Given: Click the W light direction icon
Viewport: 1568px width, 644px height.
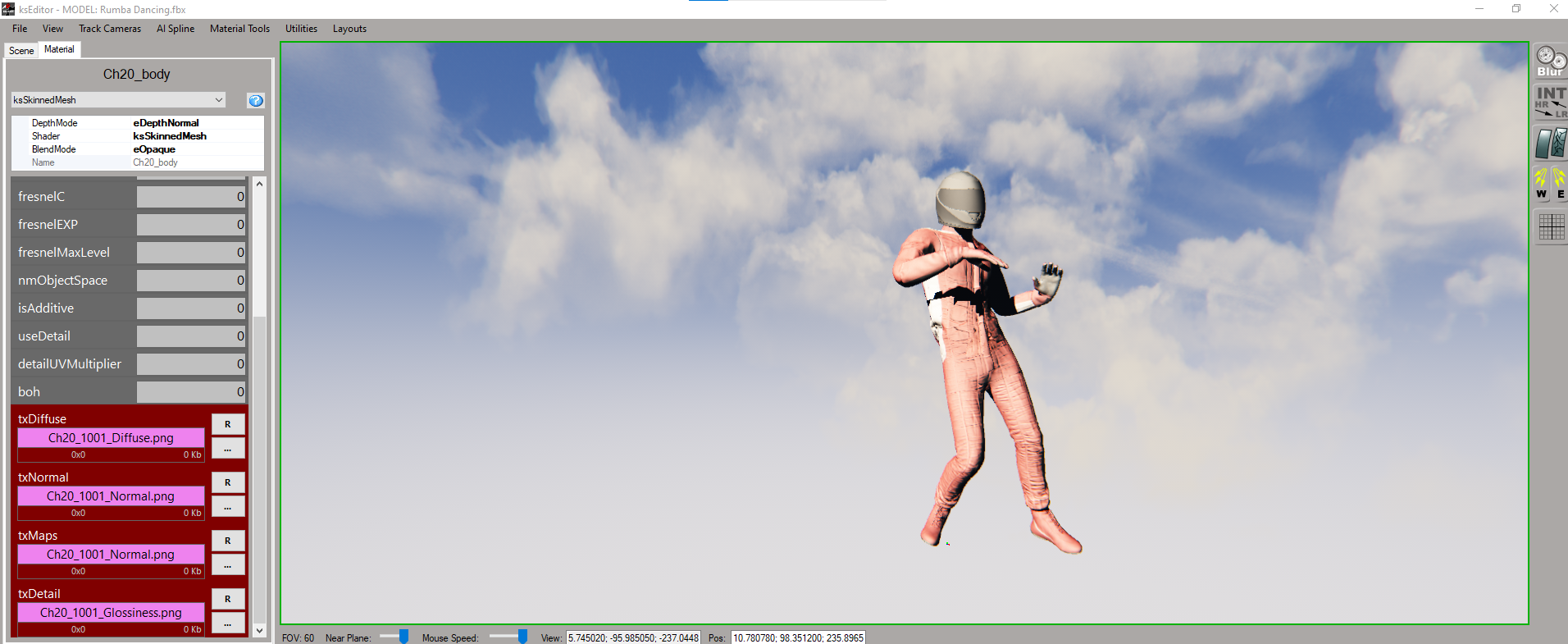Looking at the screenshot, I should (x=1541, y=183).
